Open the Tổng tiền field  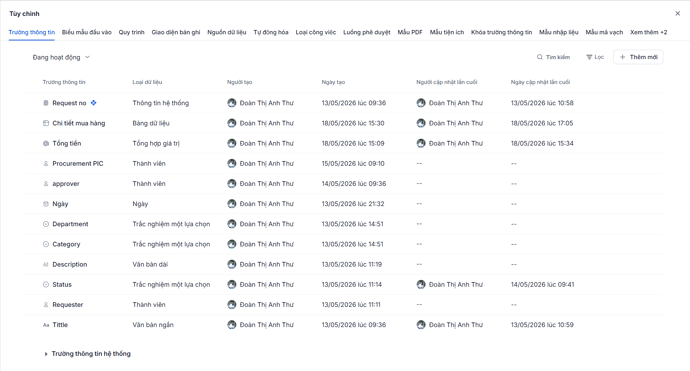click(x=67, y=143)
